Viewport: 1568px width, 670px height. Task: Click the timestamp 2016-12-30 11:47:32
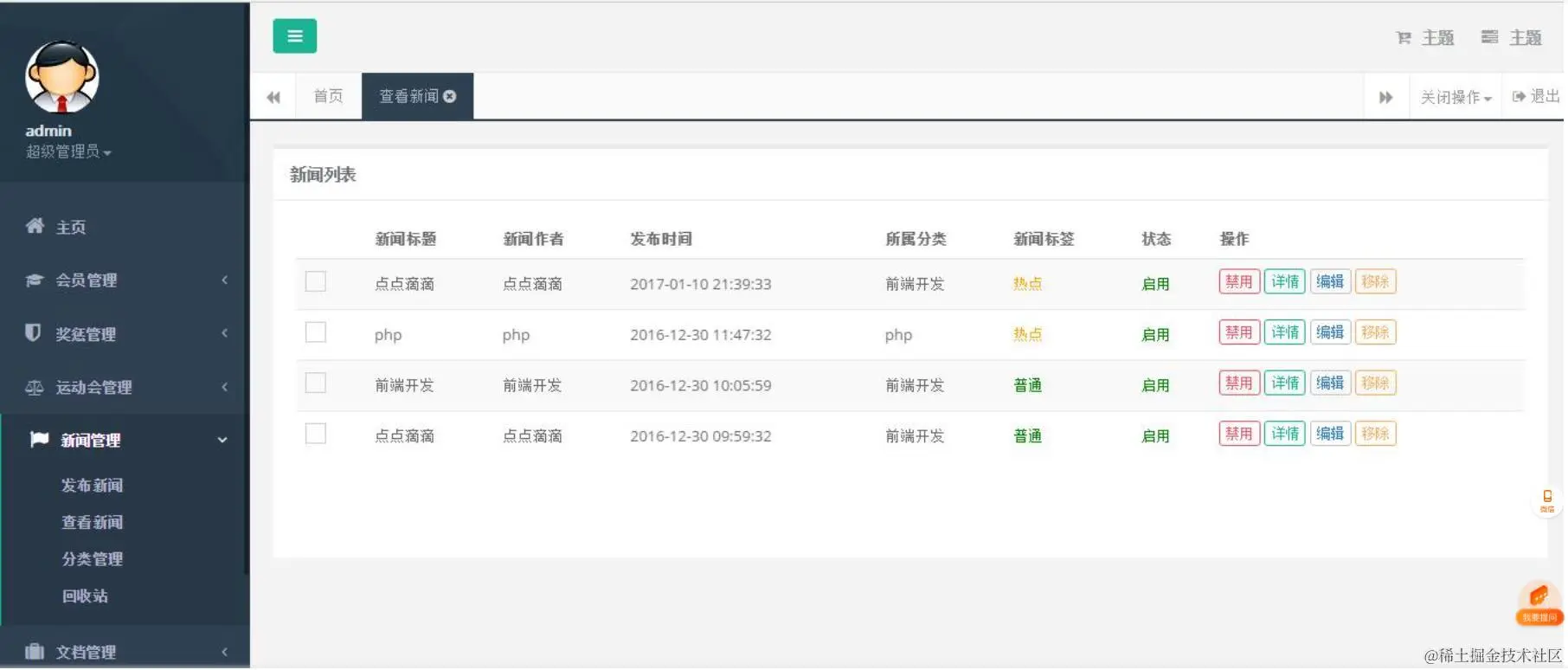tap(700, 335)
